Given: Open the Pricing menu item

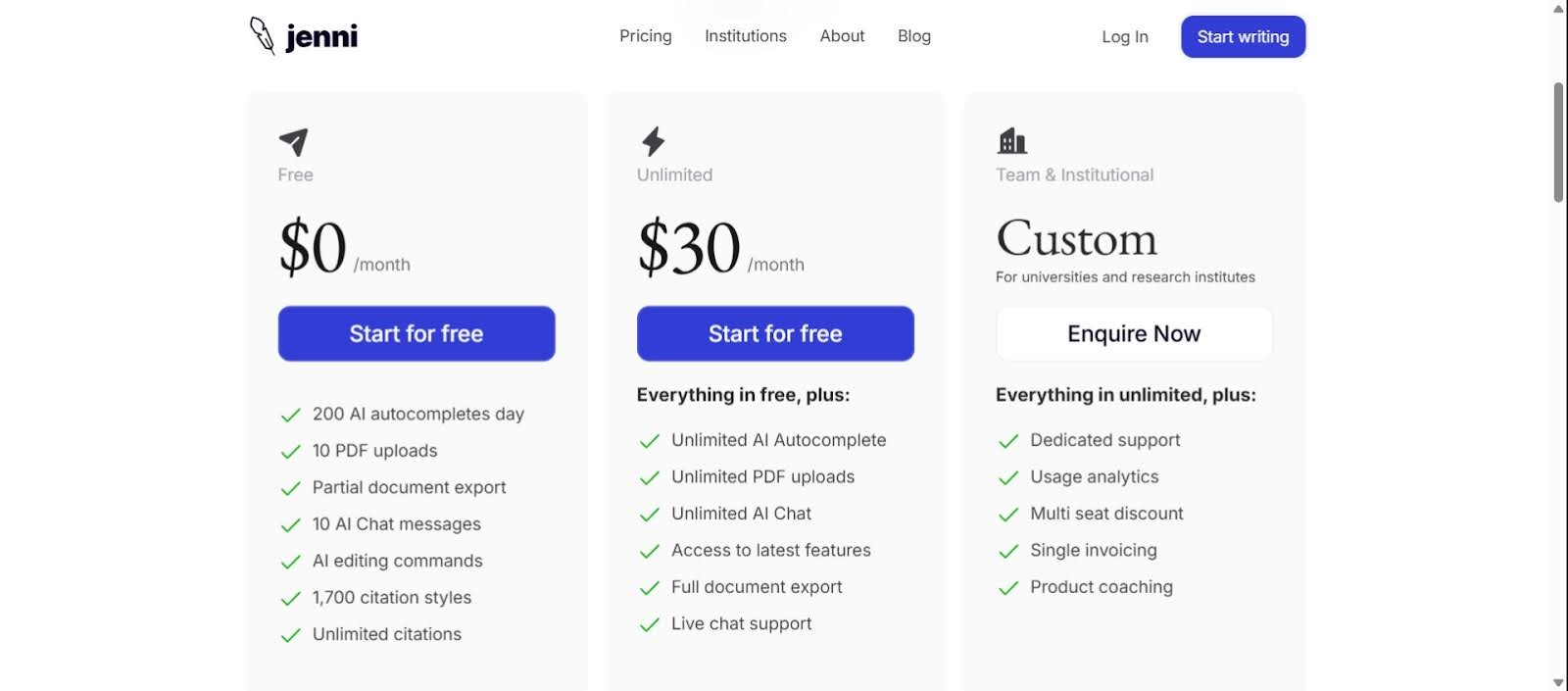Looking at the screenshot, I should pyautogui.click(x=645, y=36).
